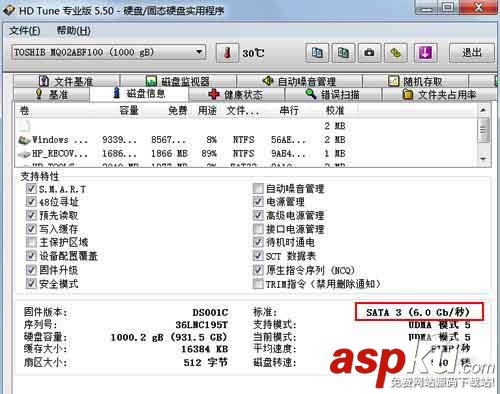
Task: Switch to the 错误扫描 tab
Action: pos(333,95)
